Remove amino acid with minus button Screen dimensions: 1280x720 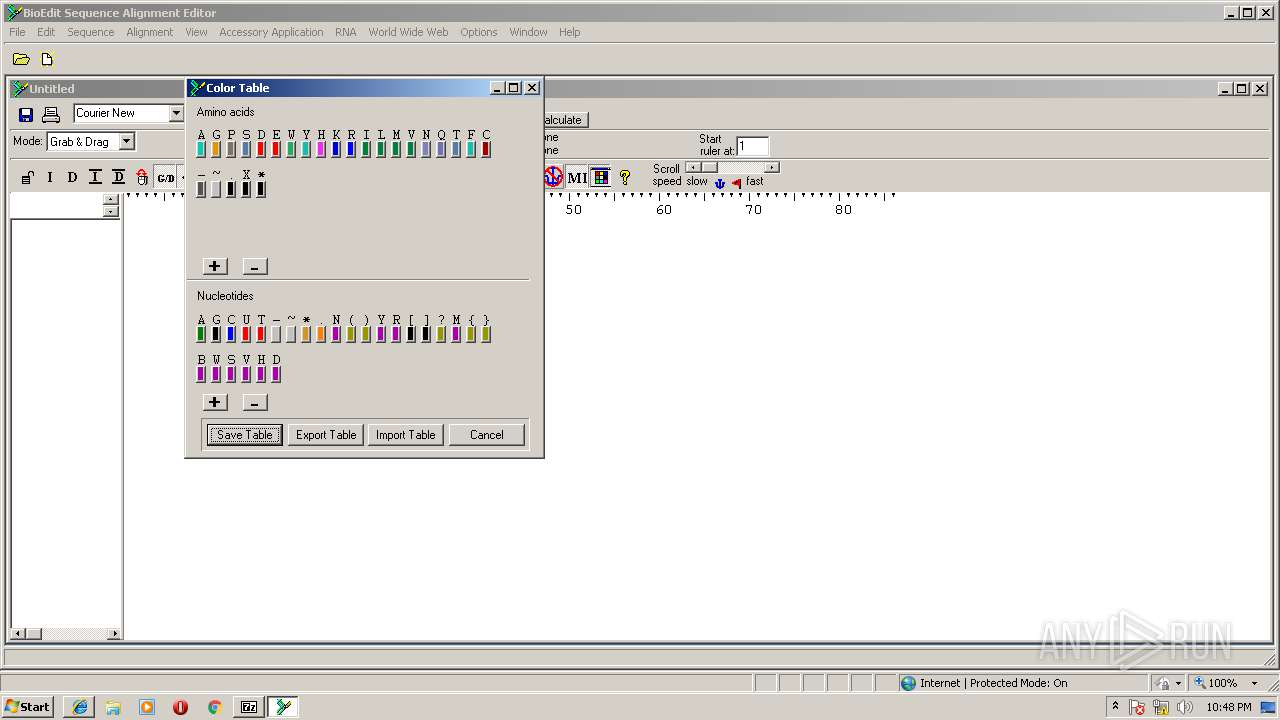[254, 266]
